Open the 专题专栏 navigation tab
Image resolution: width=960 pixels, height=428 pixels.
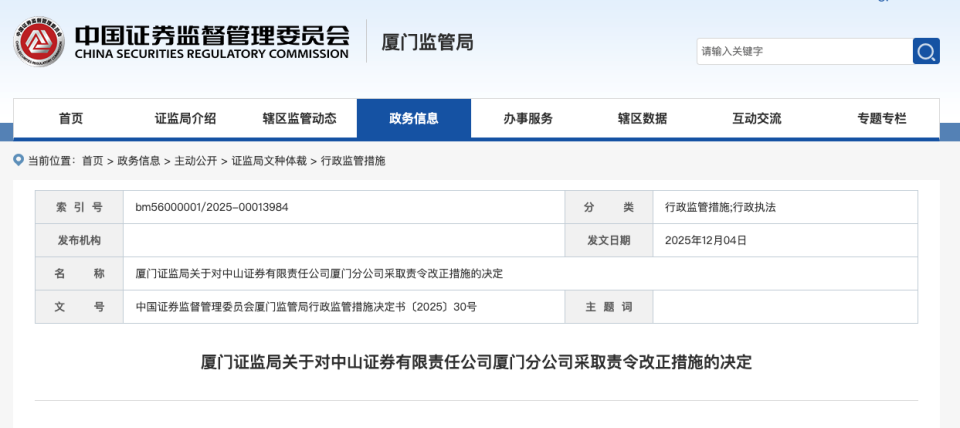[882, 119]
